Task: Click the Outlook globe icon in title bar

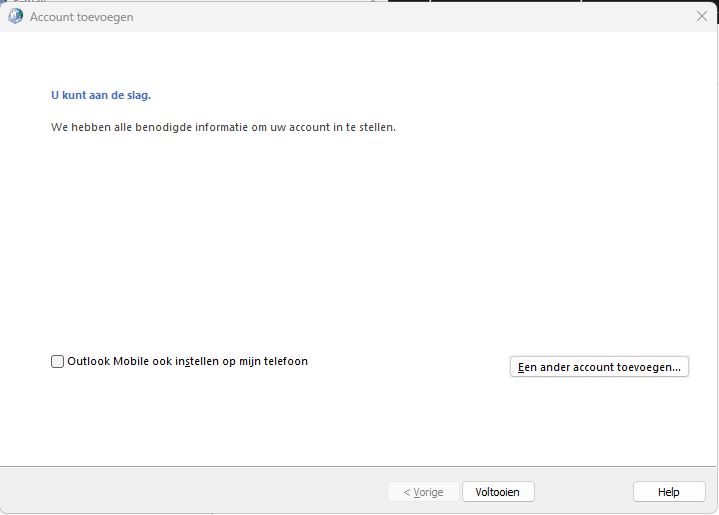Action: 16,16
